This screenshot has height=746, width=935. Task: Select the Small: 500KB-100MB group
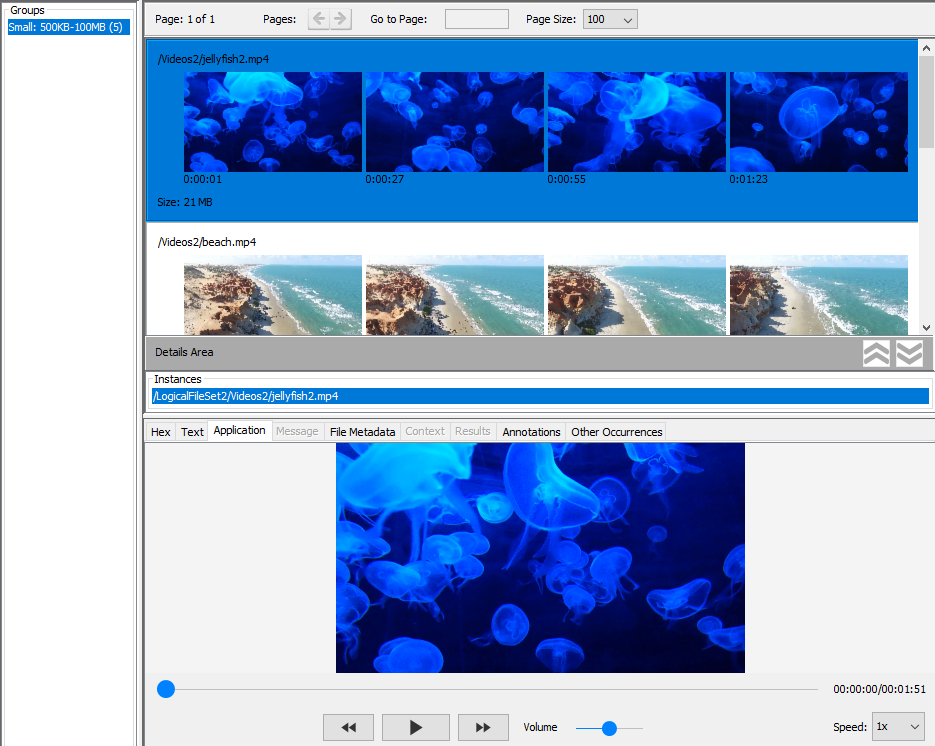pyautogui.click(x=66, y=27)
